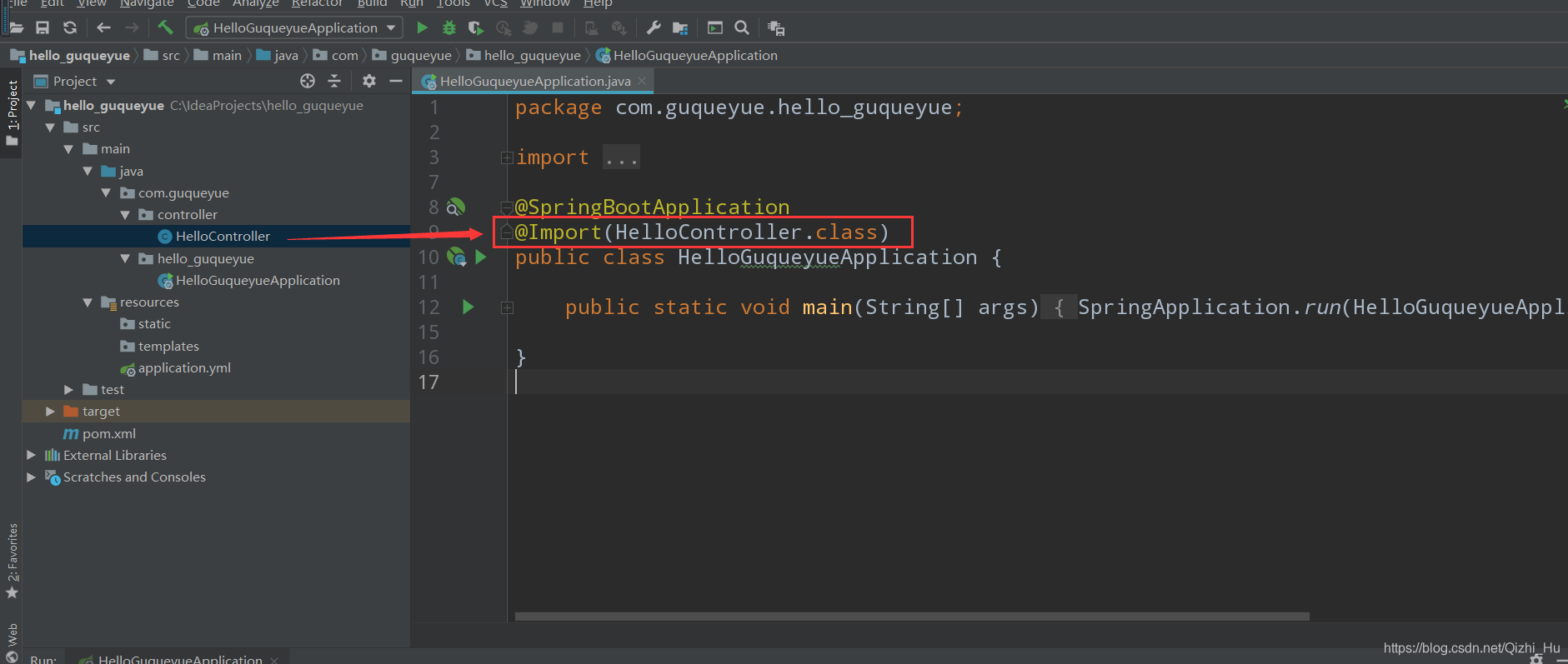The width and height of the screenshot is (1568, 664).
Task: Expand the folded import block on line 3
Action: point(506,157)
